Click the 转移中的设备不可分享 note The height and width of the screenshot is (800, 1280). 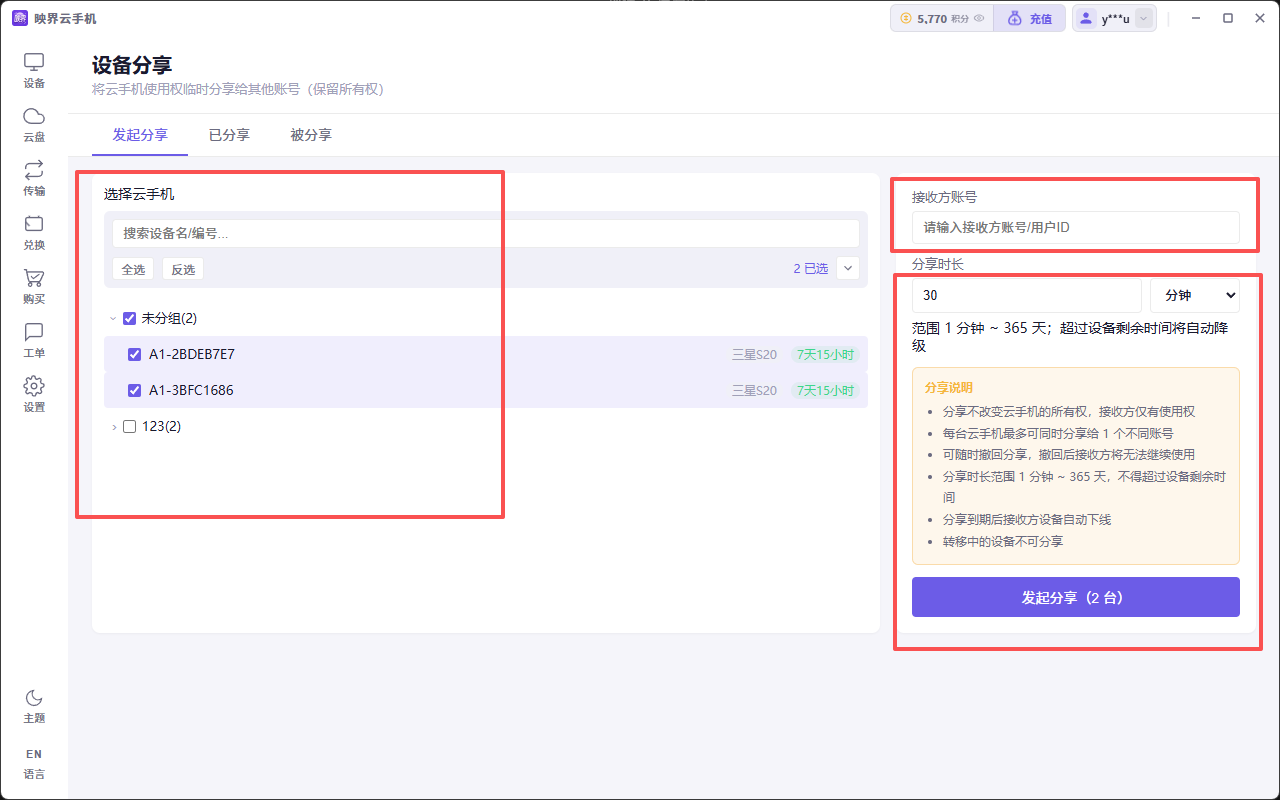pyautogui.click(x=1003, y=542)
